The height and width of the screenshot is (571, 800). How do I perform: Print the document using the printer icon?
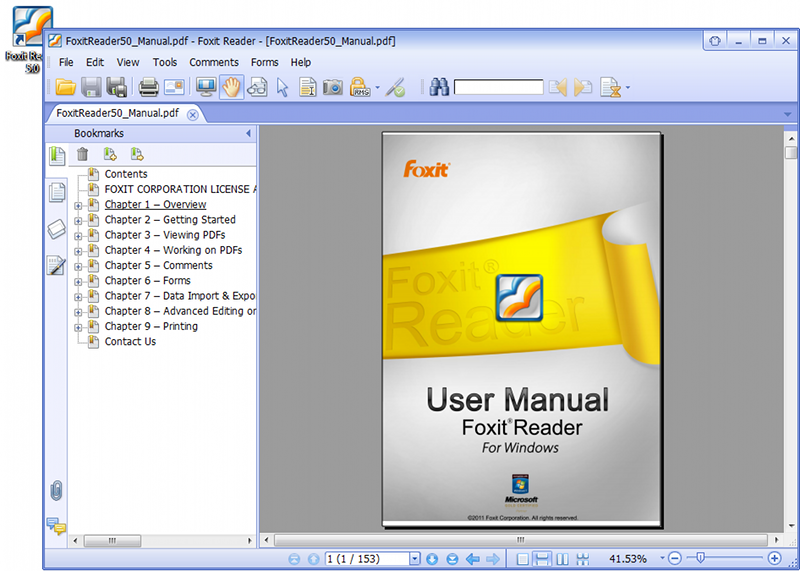pyautogui.click(x=148, y=87)
